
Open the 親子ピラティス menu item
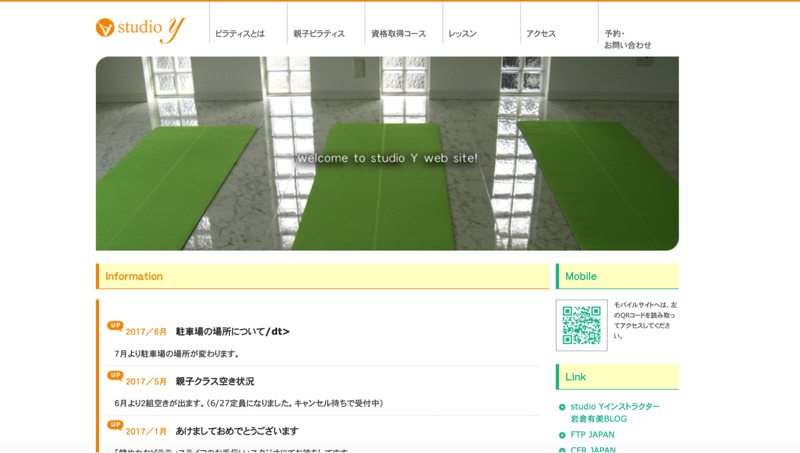[x=319, y=34]
